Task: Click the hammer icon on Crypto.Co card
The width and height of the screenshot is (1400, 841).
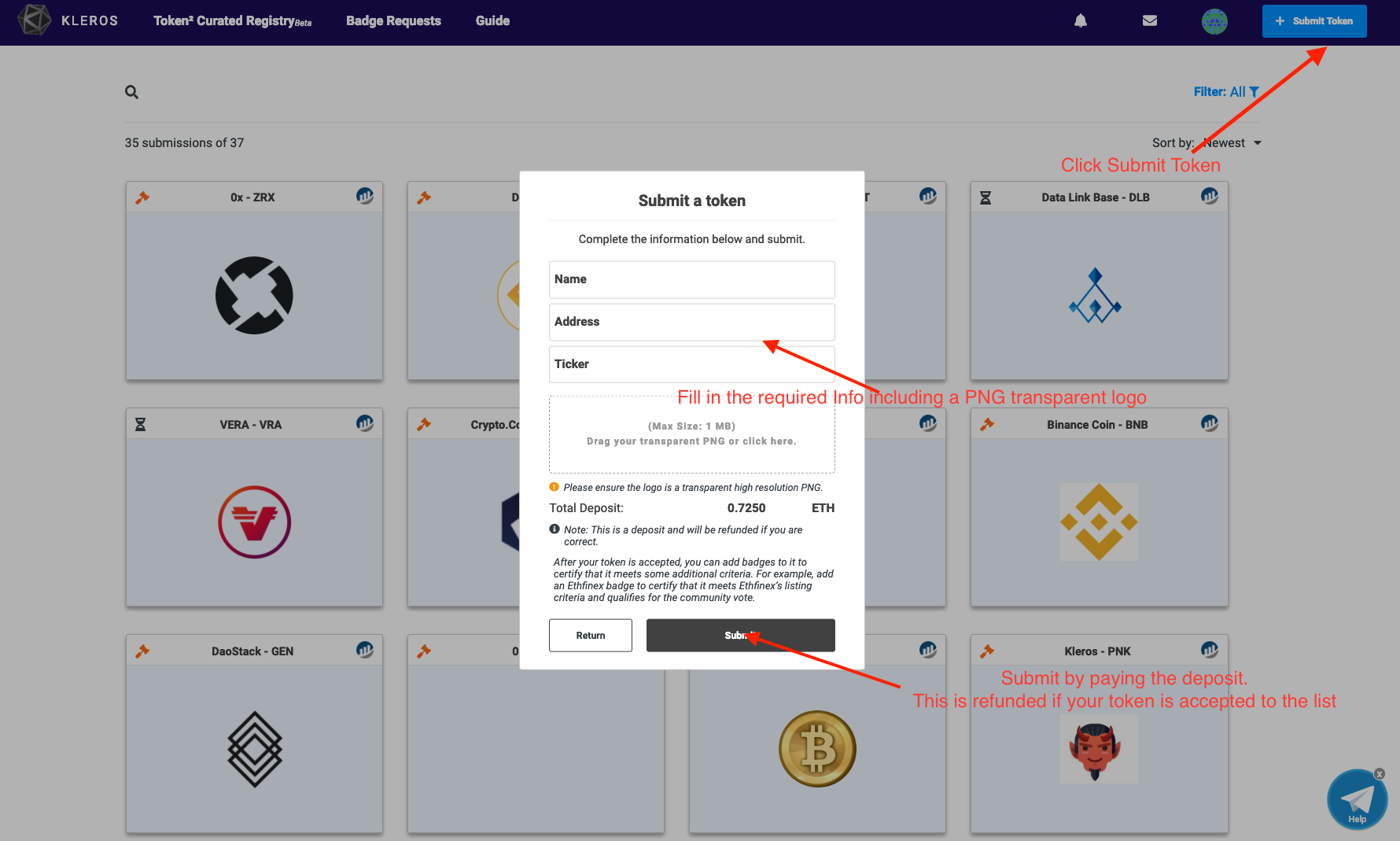Action: point(424,425)
